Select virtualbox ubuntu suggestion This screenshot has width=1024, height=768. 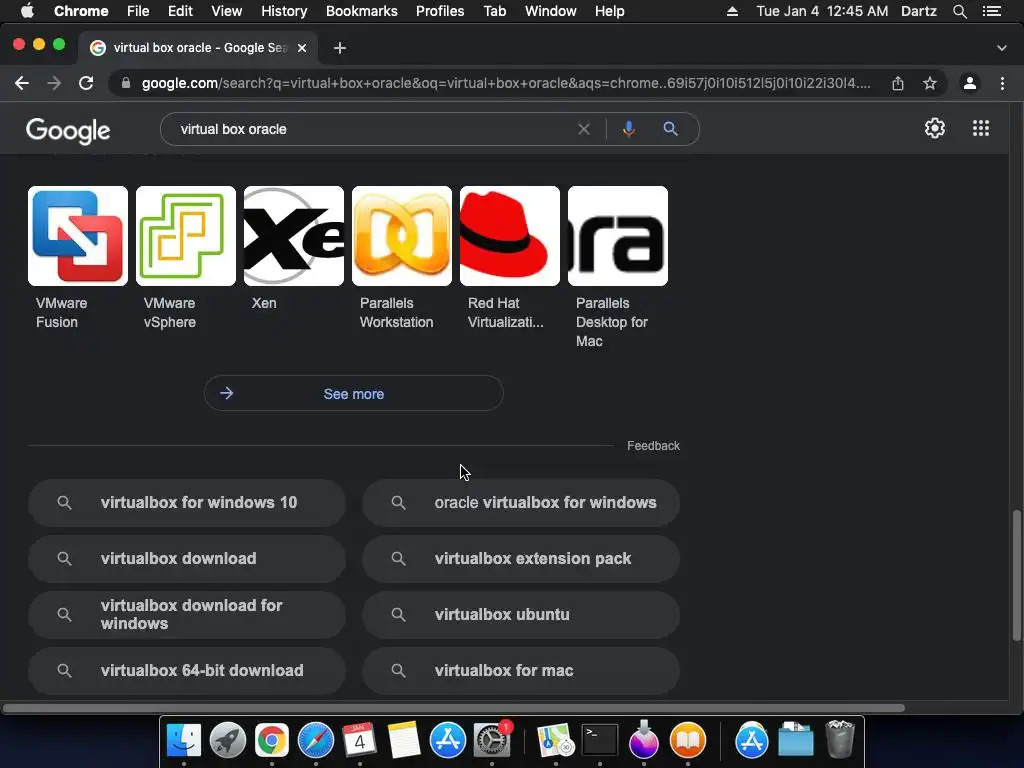tap(520, 615)
